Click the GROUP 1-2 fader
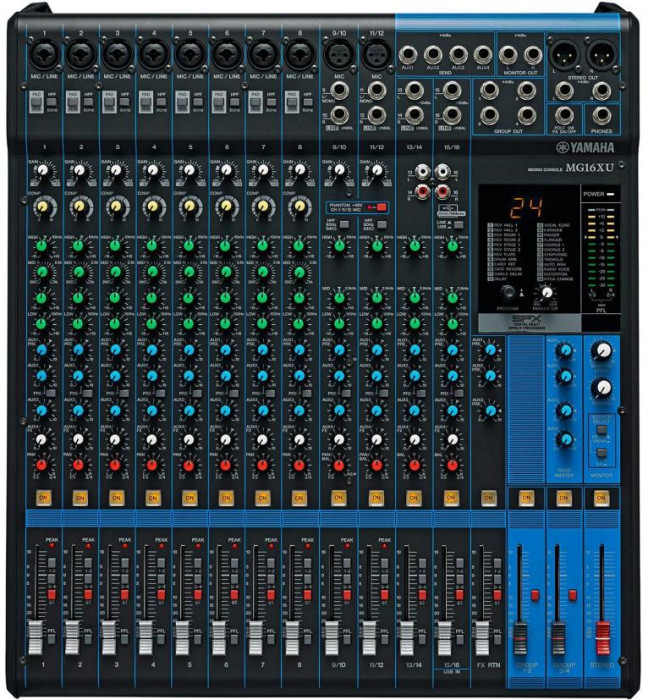Viewport: 648px width, 700px height. tap(521, 635)
